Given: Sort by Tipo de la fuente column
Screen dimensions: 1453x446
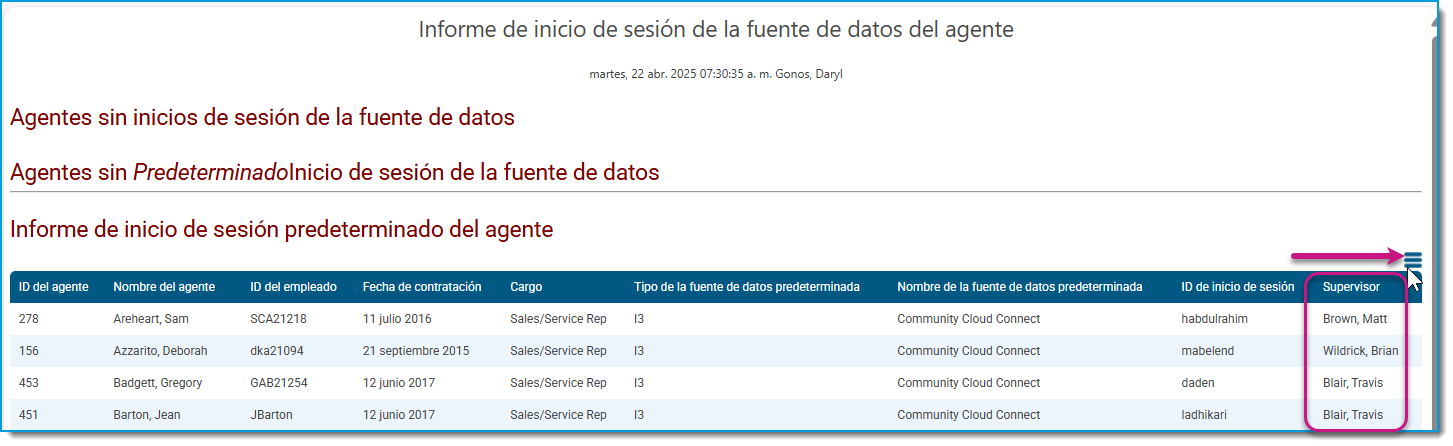Looking at the screenshot, I should 746,287.
